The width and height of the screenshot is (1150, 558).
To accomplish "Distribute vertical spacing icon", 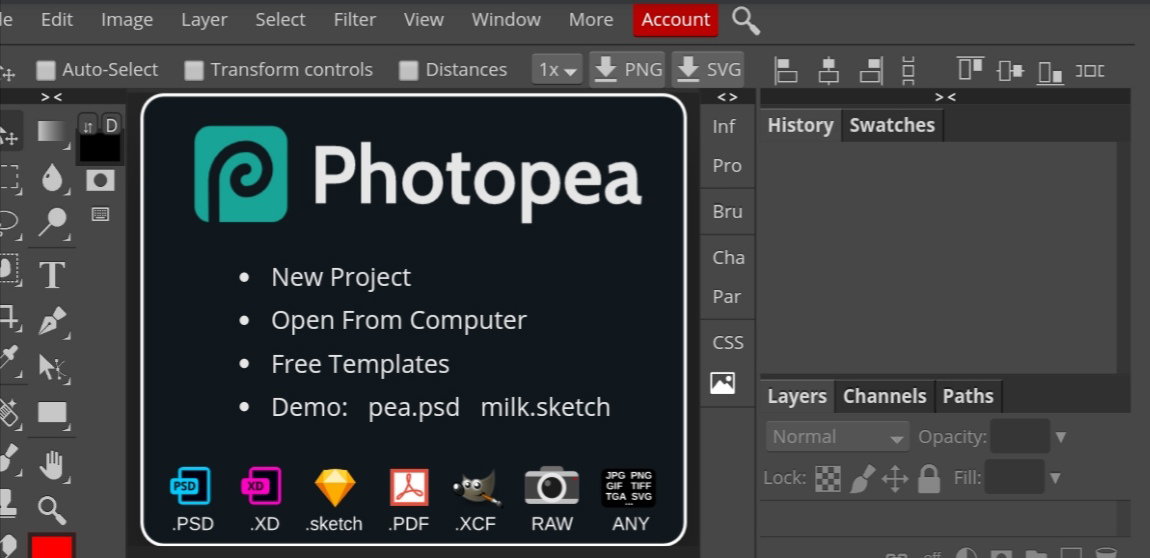I will click(x=908, y=70).
